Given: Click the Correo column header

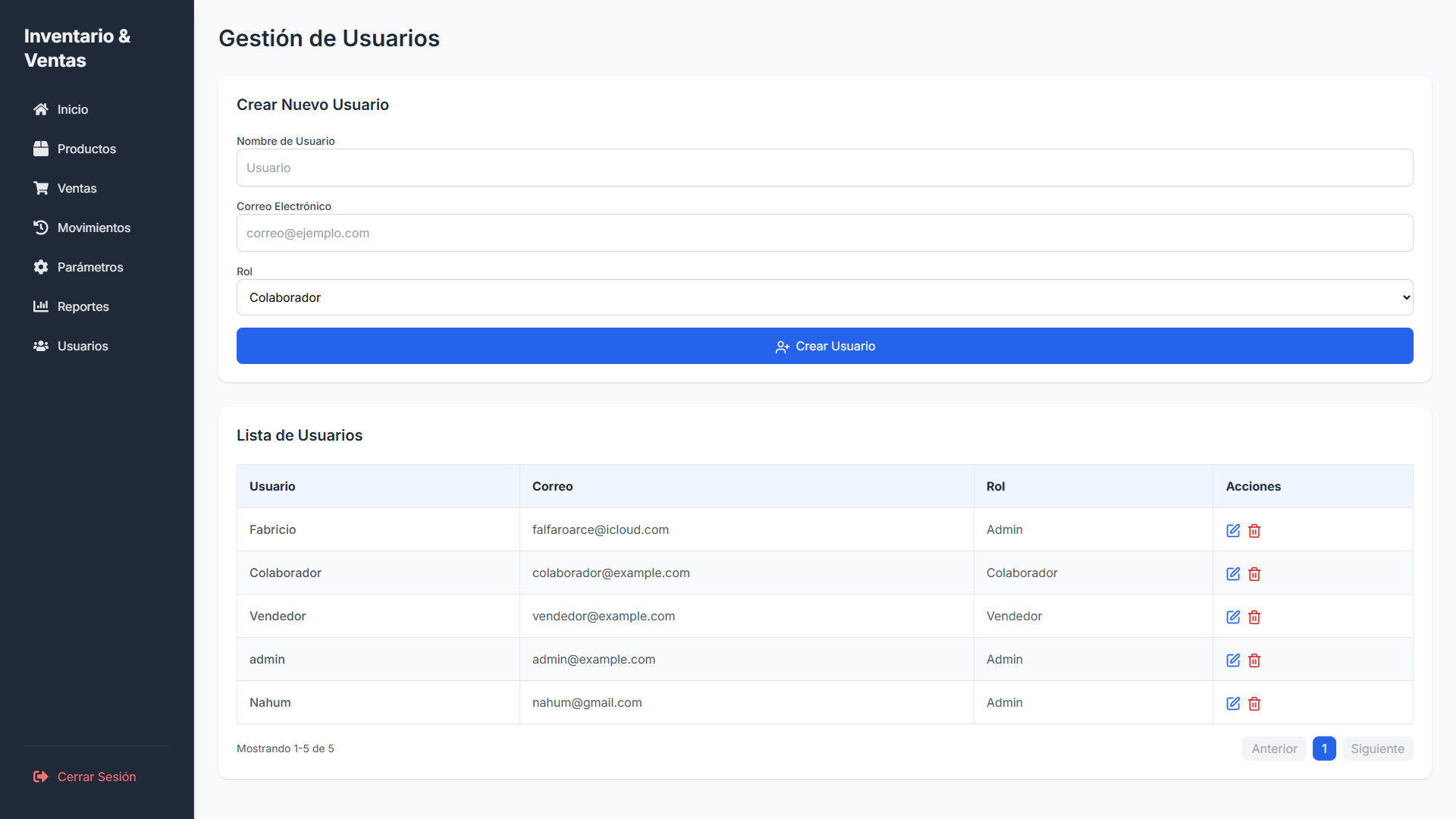Looking at the screenshot, I should [x=747, y=486].
